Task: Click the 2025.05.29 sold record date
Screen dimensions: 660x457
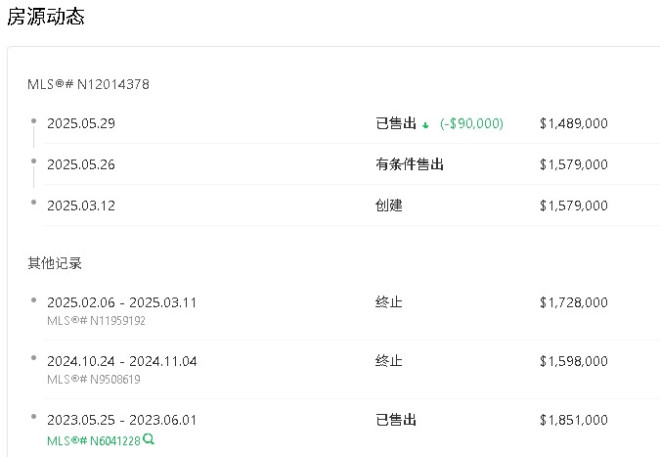Action: [81, 123]
